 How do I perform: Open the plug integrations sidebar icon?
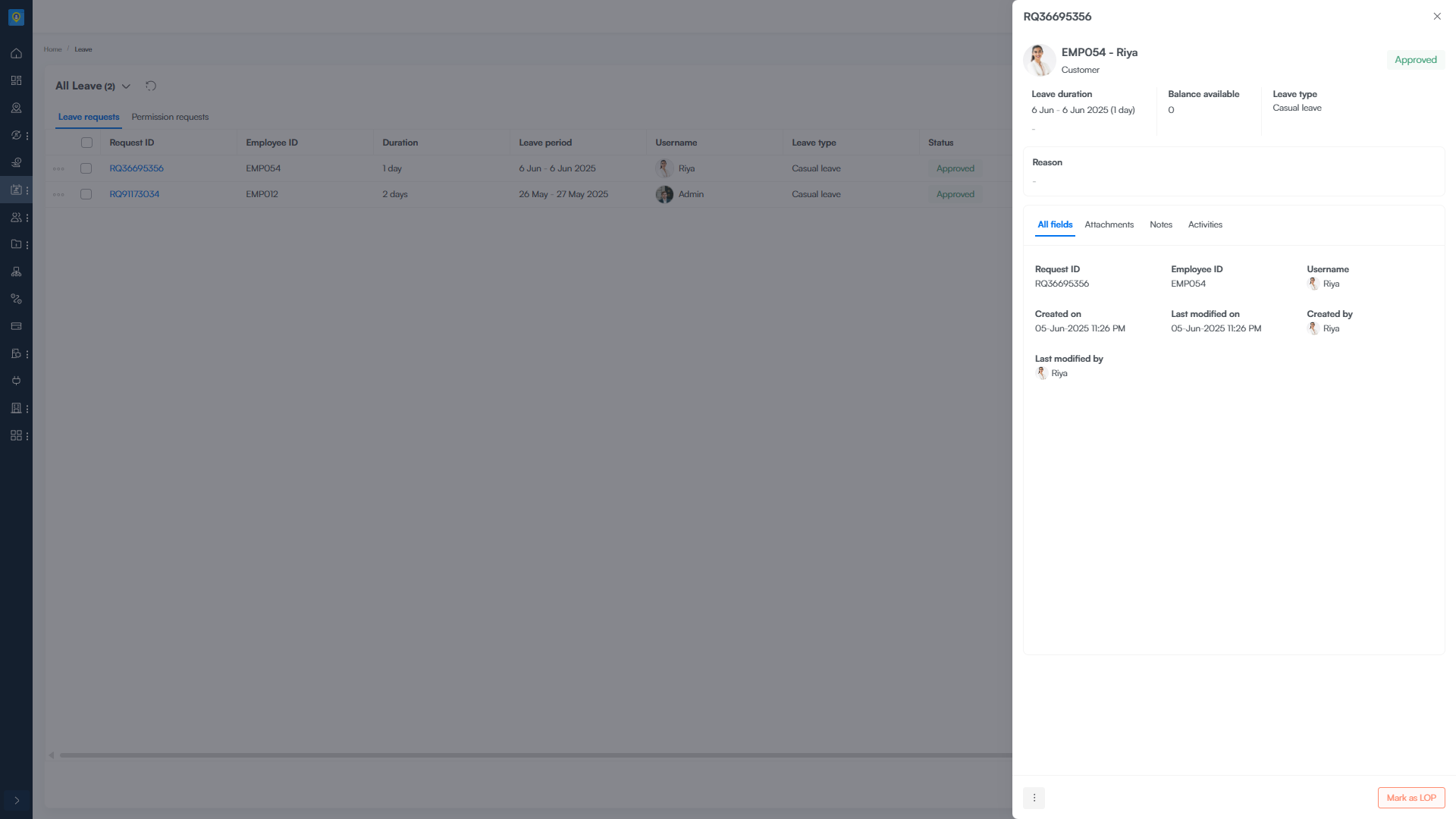click(x=16, y=381)
